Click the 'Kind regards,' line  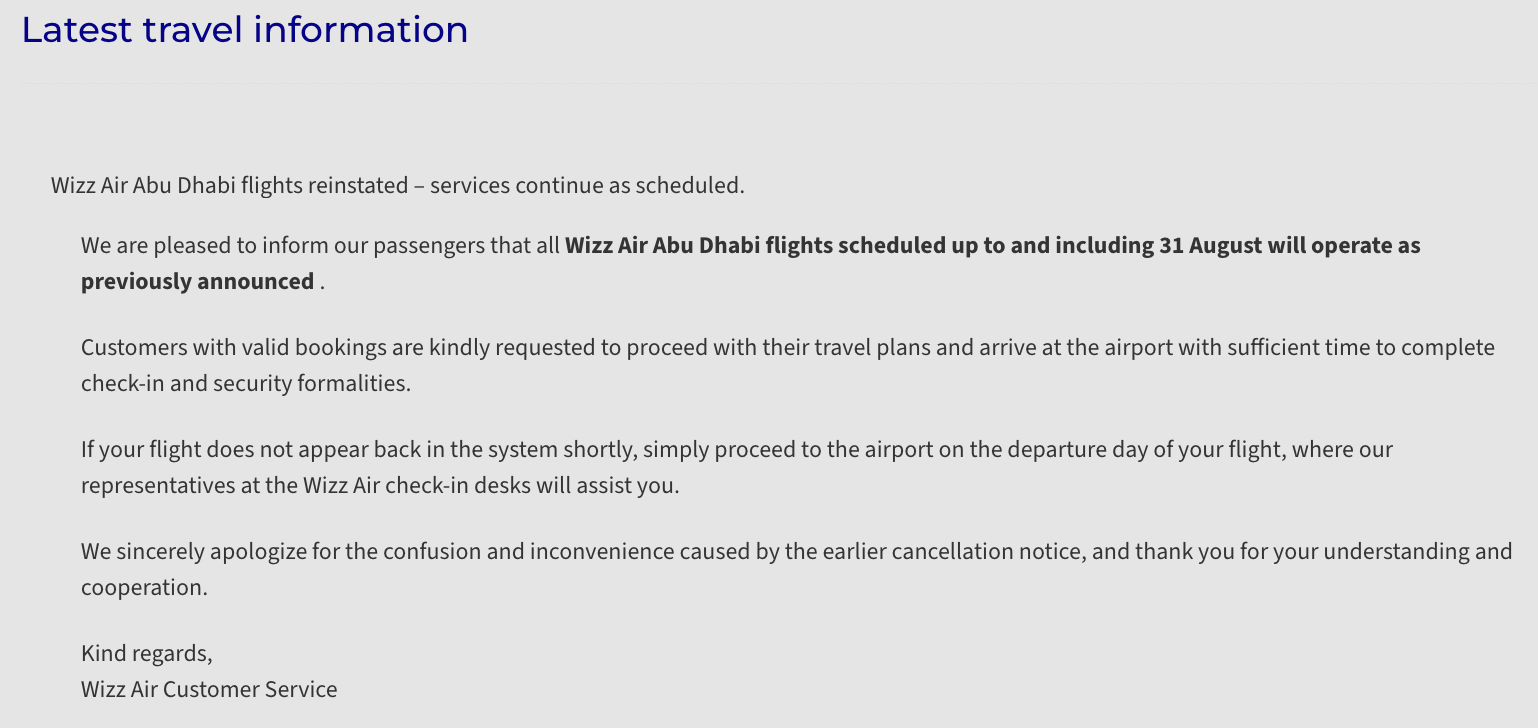tap(147, 654)
